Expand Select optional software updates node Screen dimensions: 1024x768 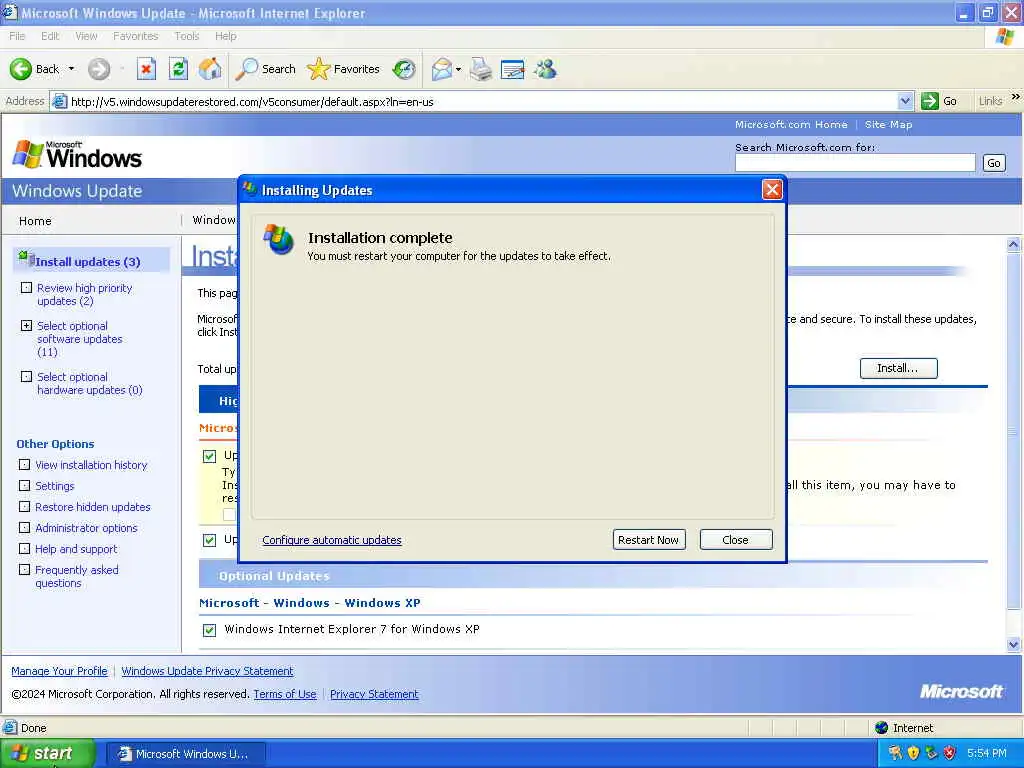(x=26, y=325)
